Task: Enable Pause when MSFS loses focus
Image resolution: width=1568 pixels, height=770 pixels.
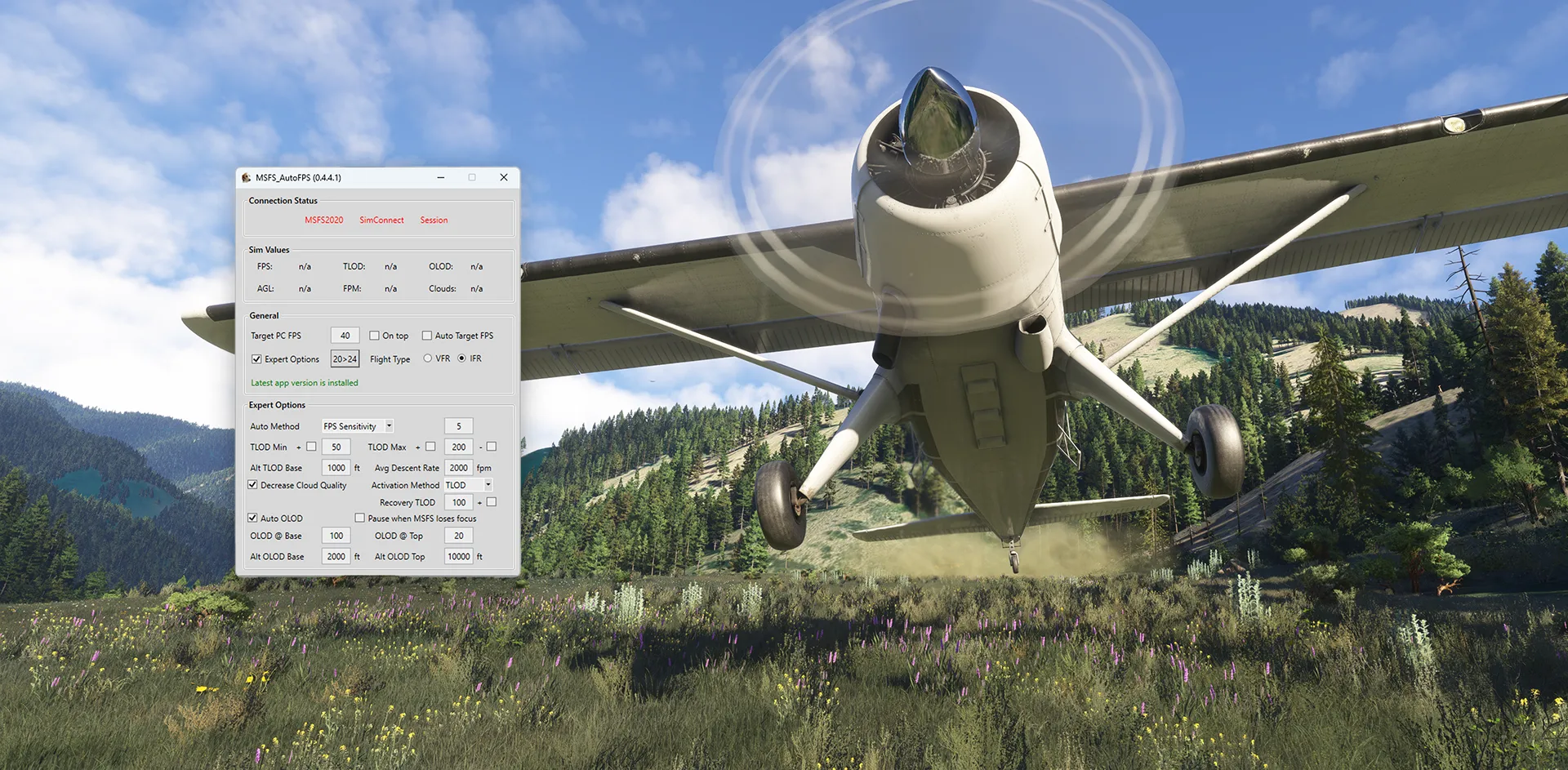Action: (x=359, y=518)
